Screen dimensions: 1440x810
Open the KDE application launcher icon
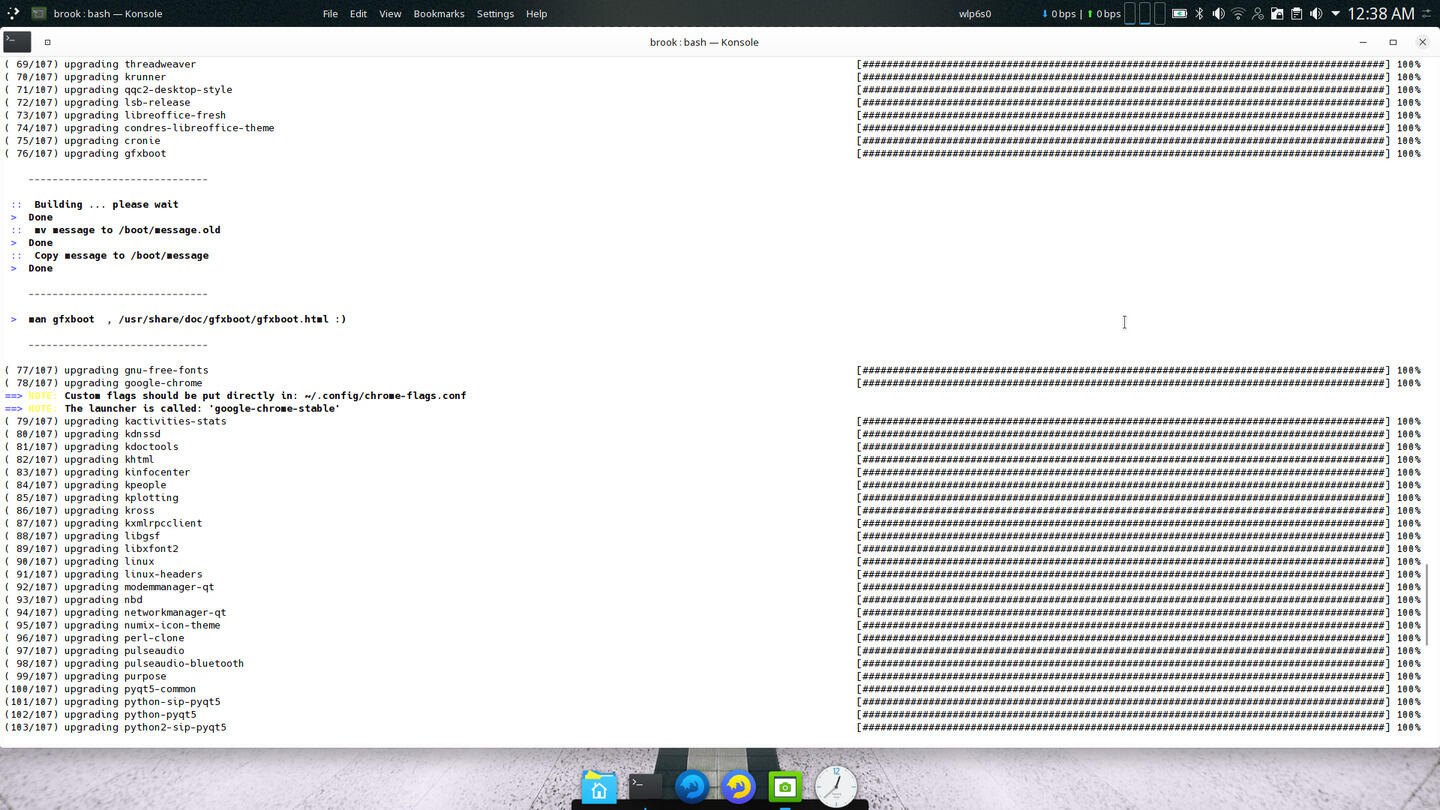point(13,13)
